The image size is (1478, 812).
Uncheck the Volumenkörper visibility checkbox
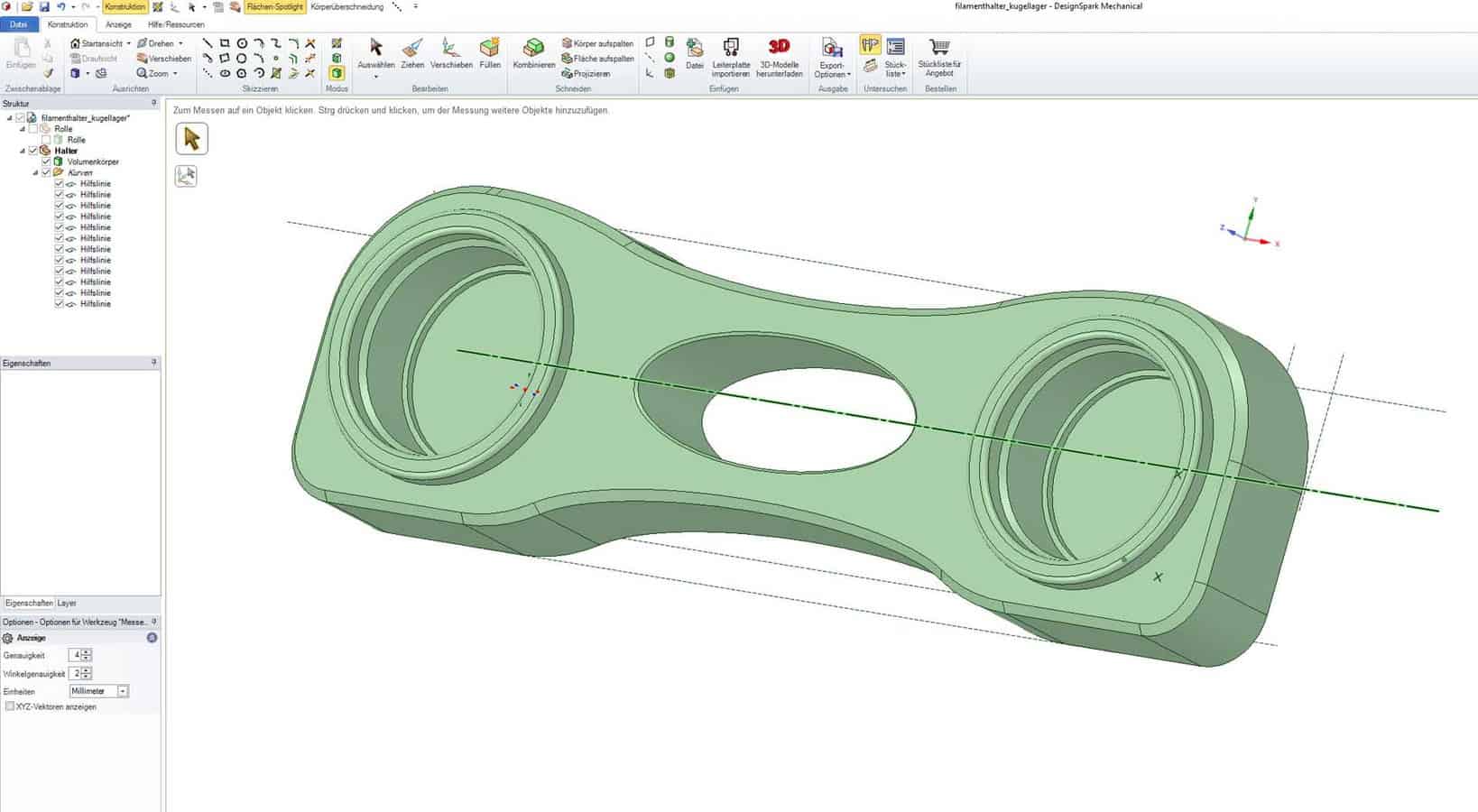[x=46, y=161]
